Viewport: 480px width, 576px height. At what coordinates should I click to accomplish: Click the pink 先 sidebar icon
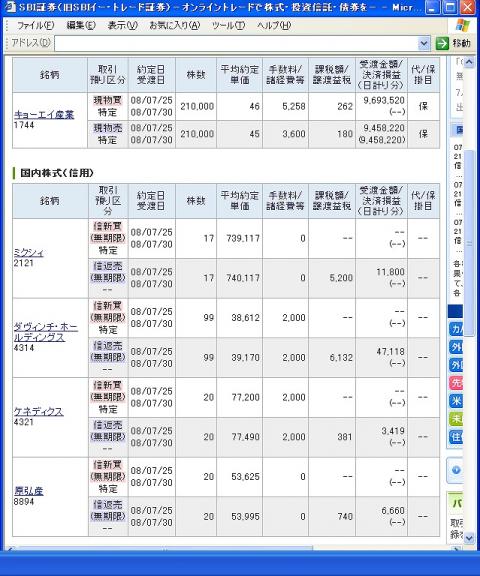click(x=456, y=383)
